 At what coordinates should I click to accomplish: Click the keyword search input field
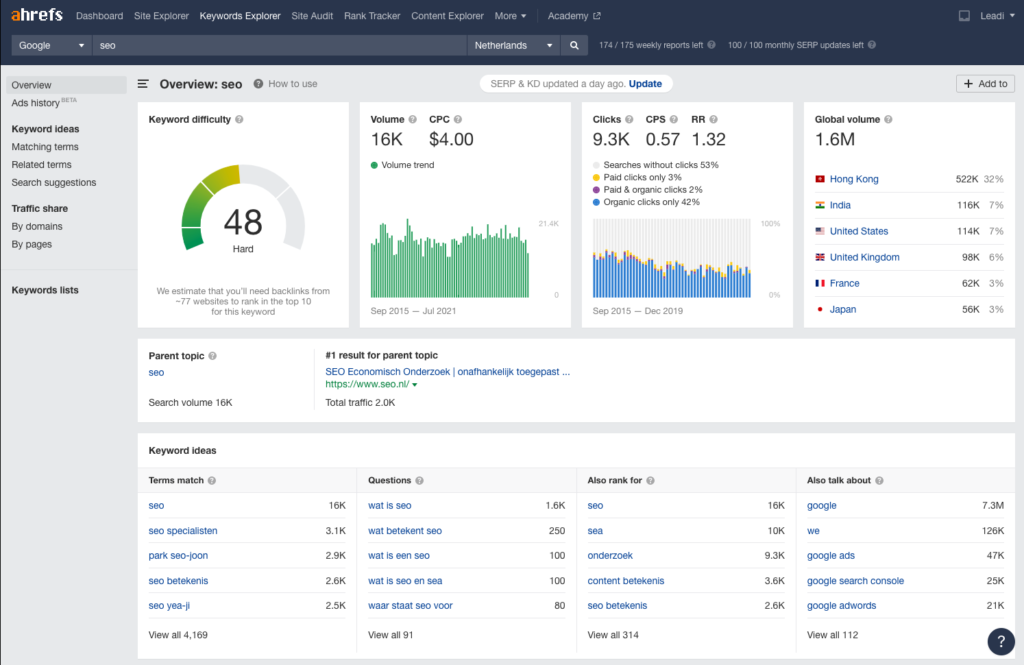(280, 45)
